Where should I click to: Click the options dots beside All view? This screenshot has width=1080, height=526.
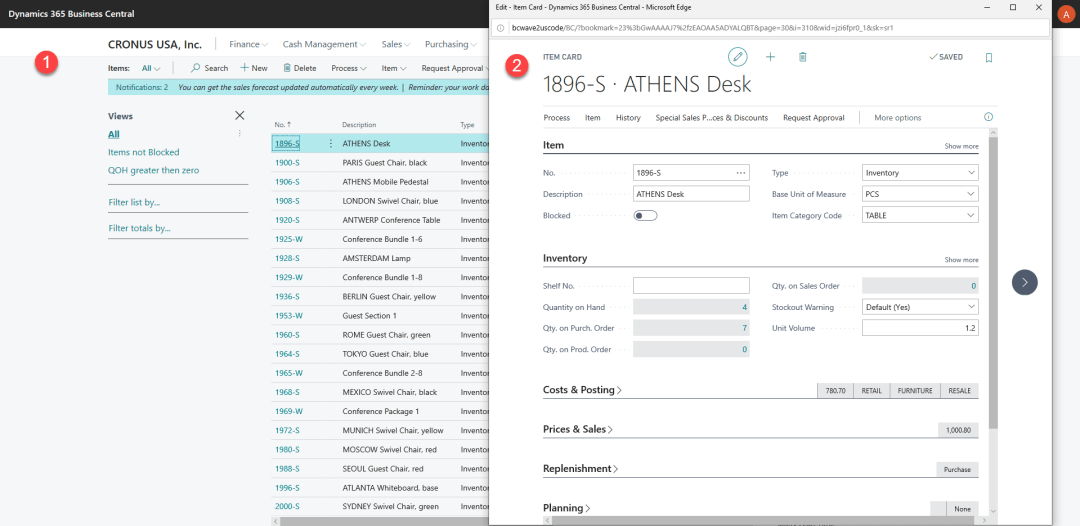(x=240, y=134)
